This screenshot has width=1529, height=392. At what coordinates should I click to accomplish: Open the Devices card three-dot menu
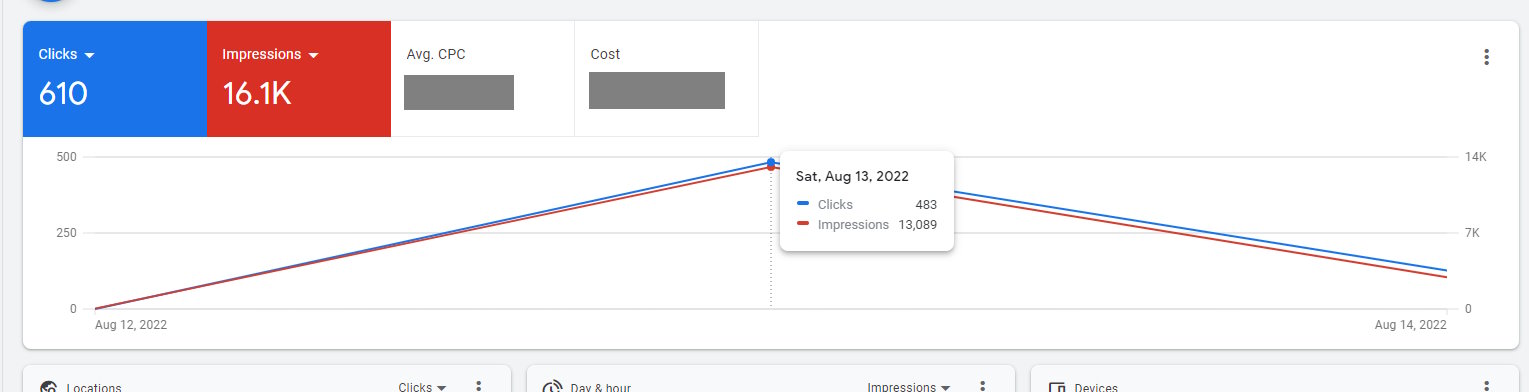[x=1486, y=387]
